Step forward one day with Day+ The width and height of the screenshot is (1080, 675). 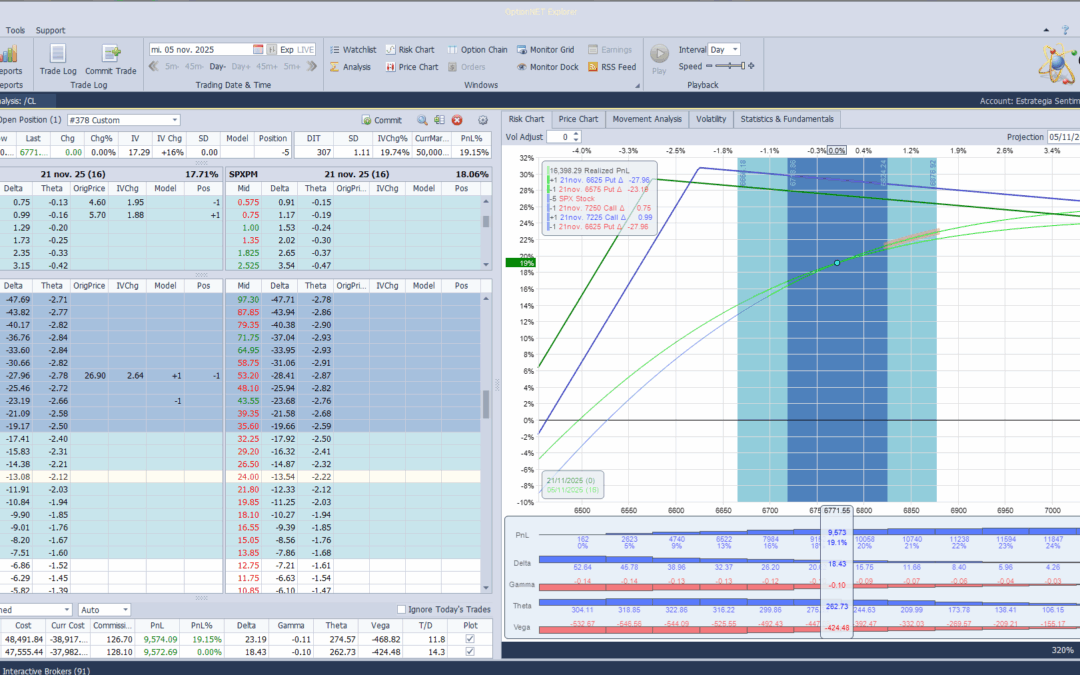click(x=241, y=67)
